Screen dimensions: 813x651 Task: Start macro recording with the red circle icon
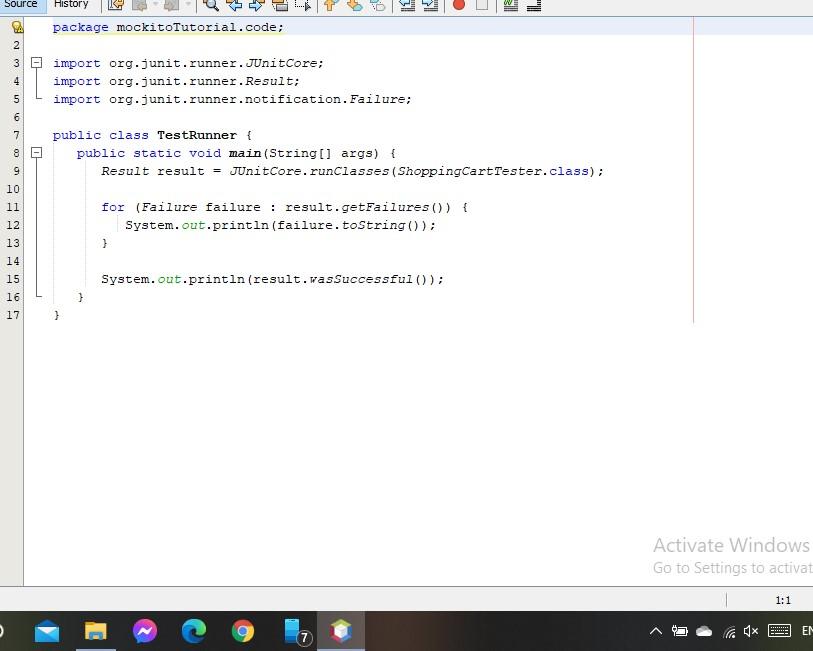(x=460, y=6)
